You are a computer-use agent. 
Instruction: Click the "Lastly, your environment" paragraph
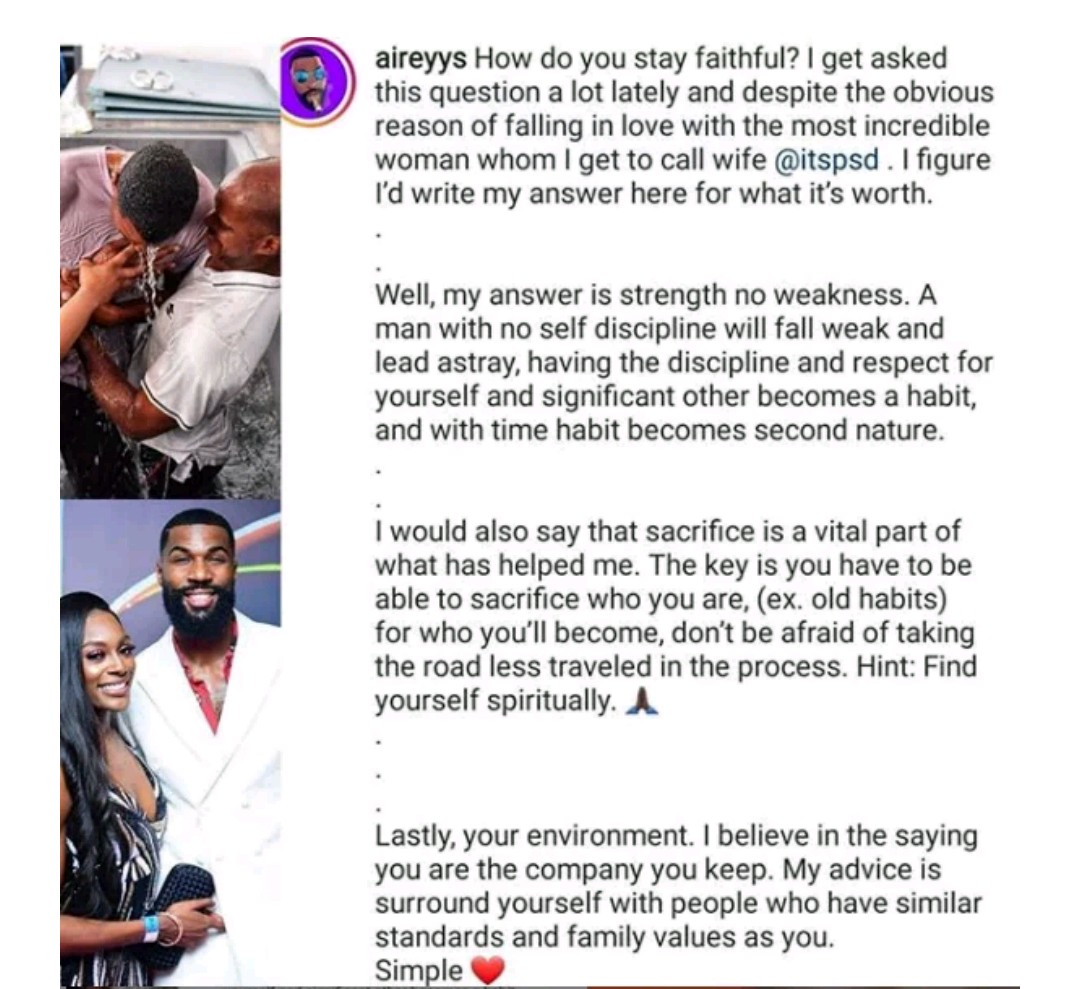[678, 886]
